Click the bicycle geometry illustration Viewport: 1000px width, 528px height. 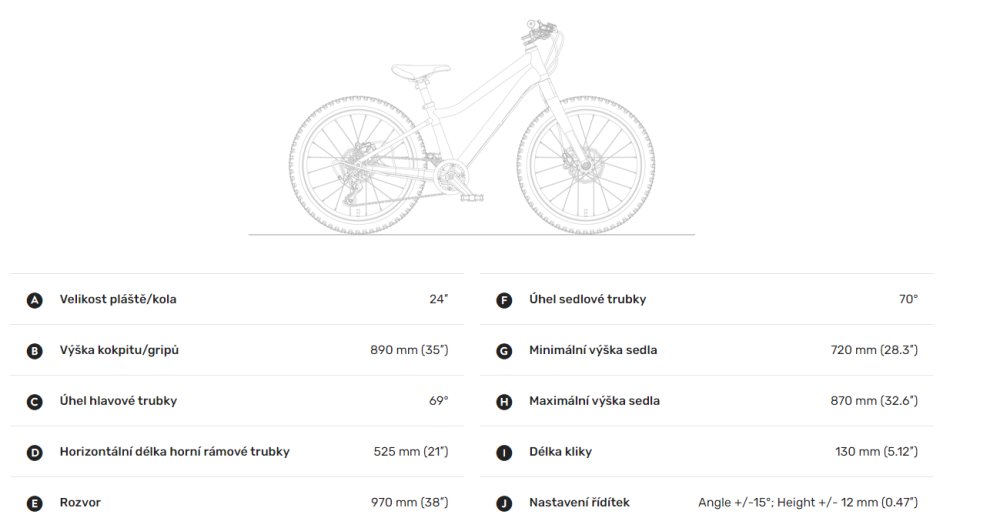coord(472,128)
